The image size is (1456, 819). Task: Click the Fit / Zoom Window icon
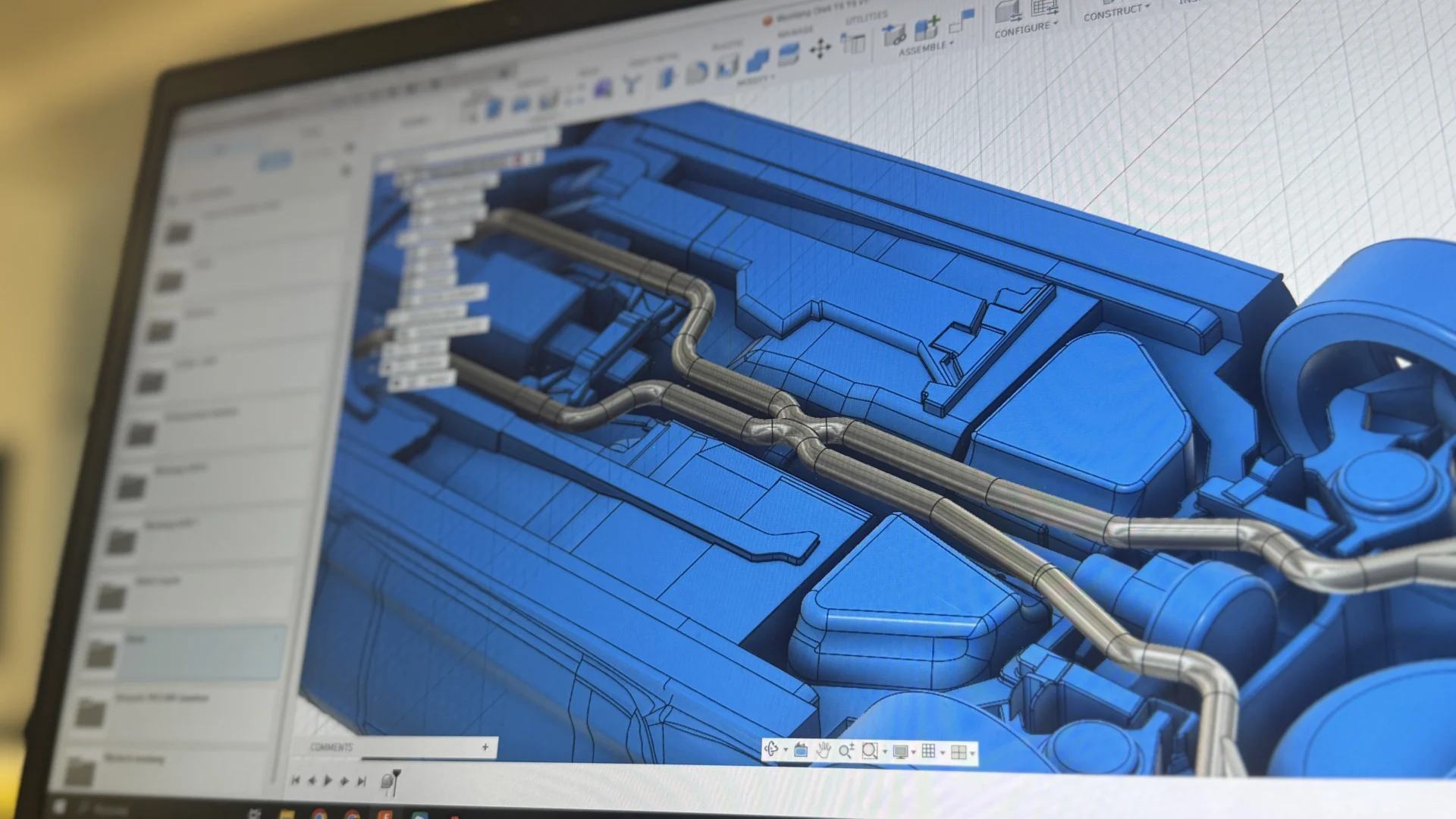click(870, 751)
